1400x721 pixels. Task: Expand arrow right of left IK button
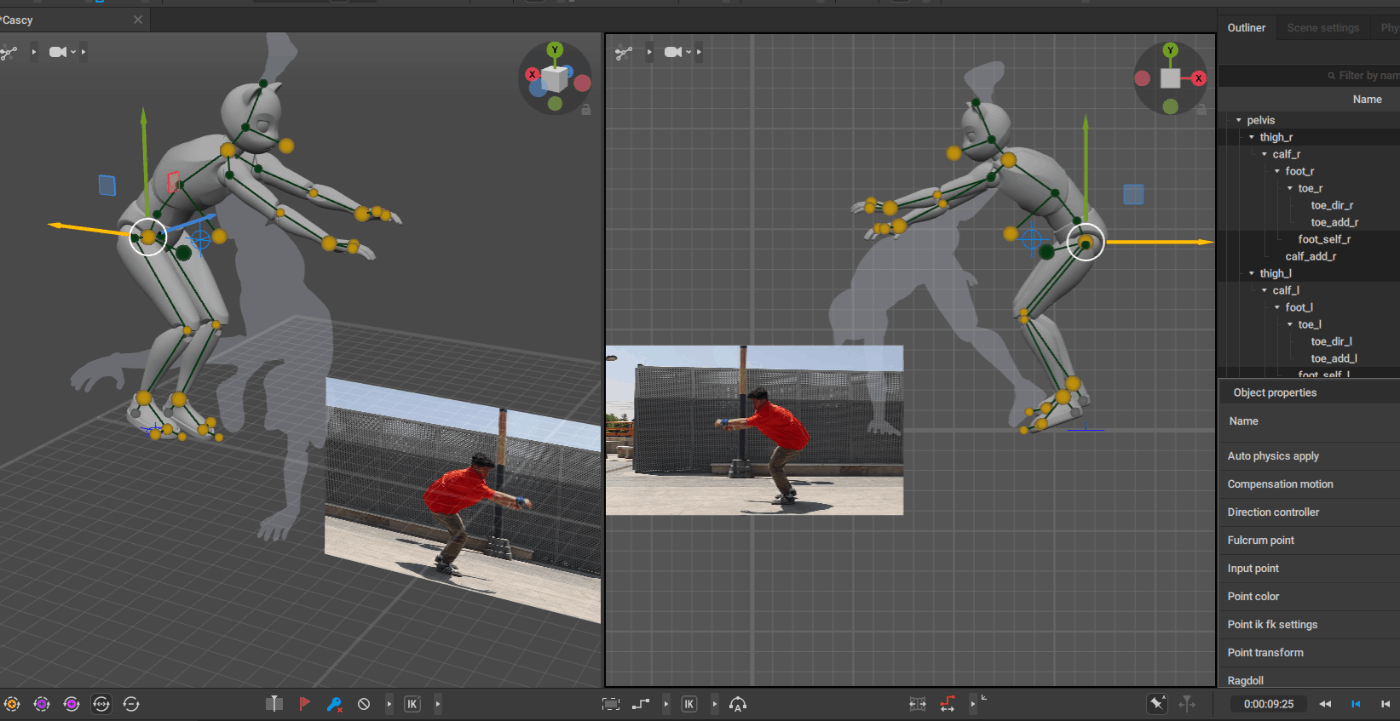point(438,704)
